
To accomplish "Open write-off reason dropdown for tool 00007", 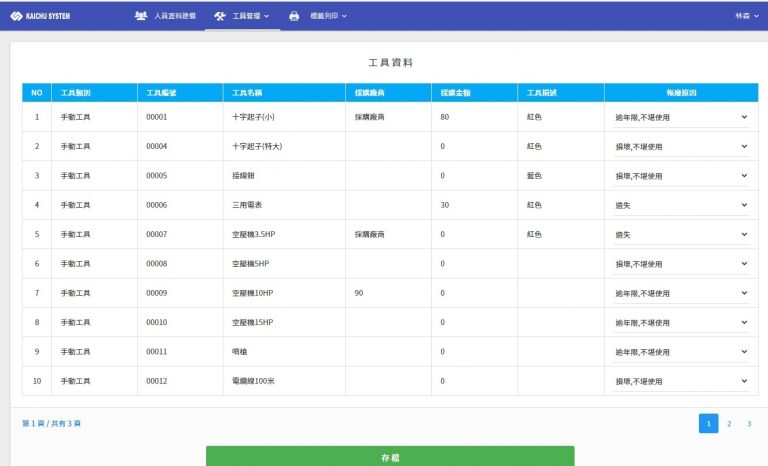I will 681,235.
